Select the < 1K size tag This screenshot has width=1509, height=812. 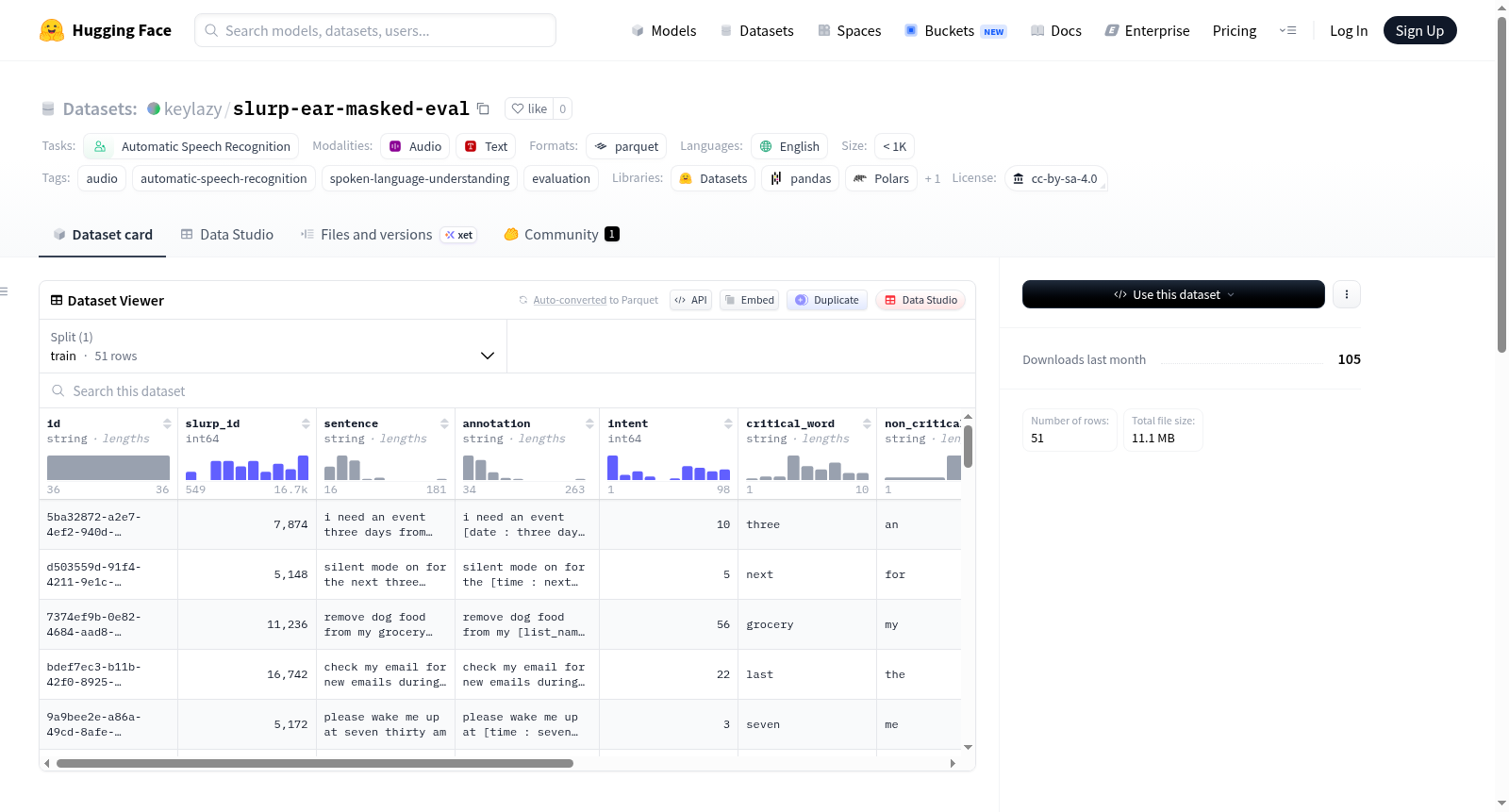pyautogui.click(x=894, y=146)
